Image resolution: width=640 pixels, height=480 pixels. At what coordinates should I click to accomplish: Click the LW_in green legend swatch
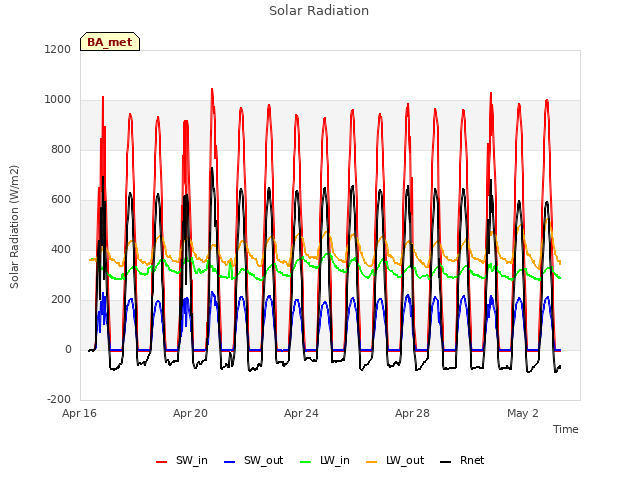(x=306, y=462)
